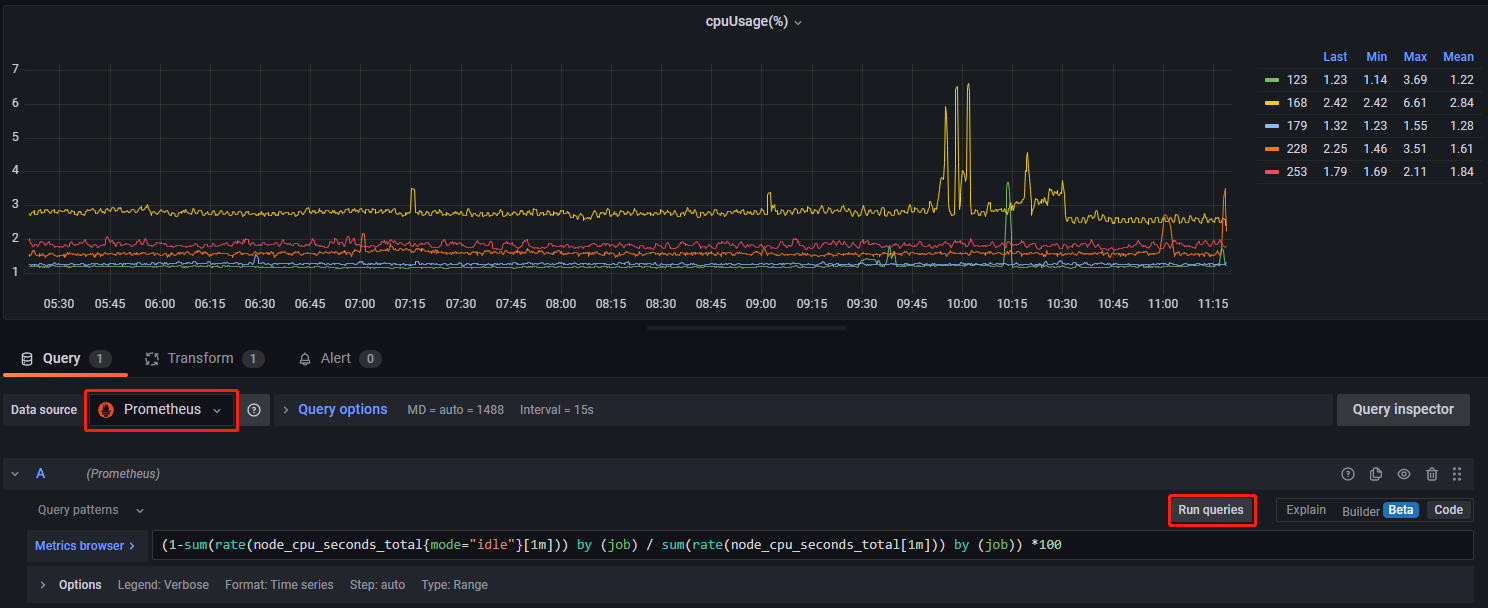Expand the Query options section
Screen dimensions: 1488x608
point(342,410)
